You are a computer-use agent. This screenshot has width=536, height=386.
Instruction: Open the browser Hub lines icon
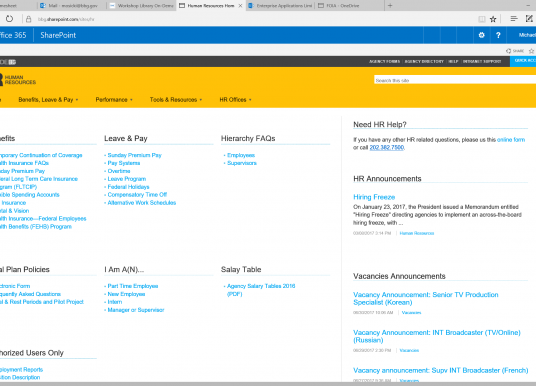coord(514,19)
